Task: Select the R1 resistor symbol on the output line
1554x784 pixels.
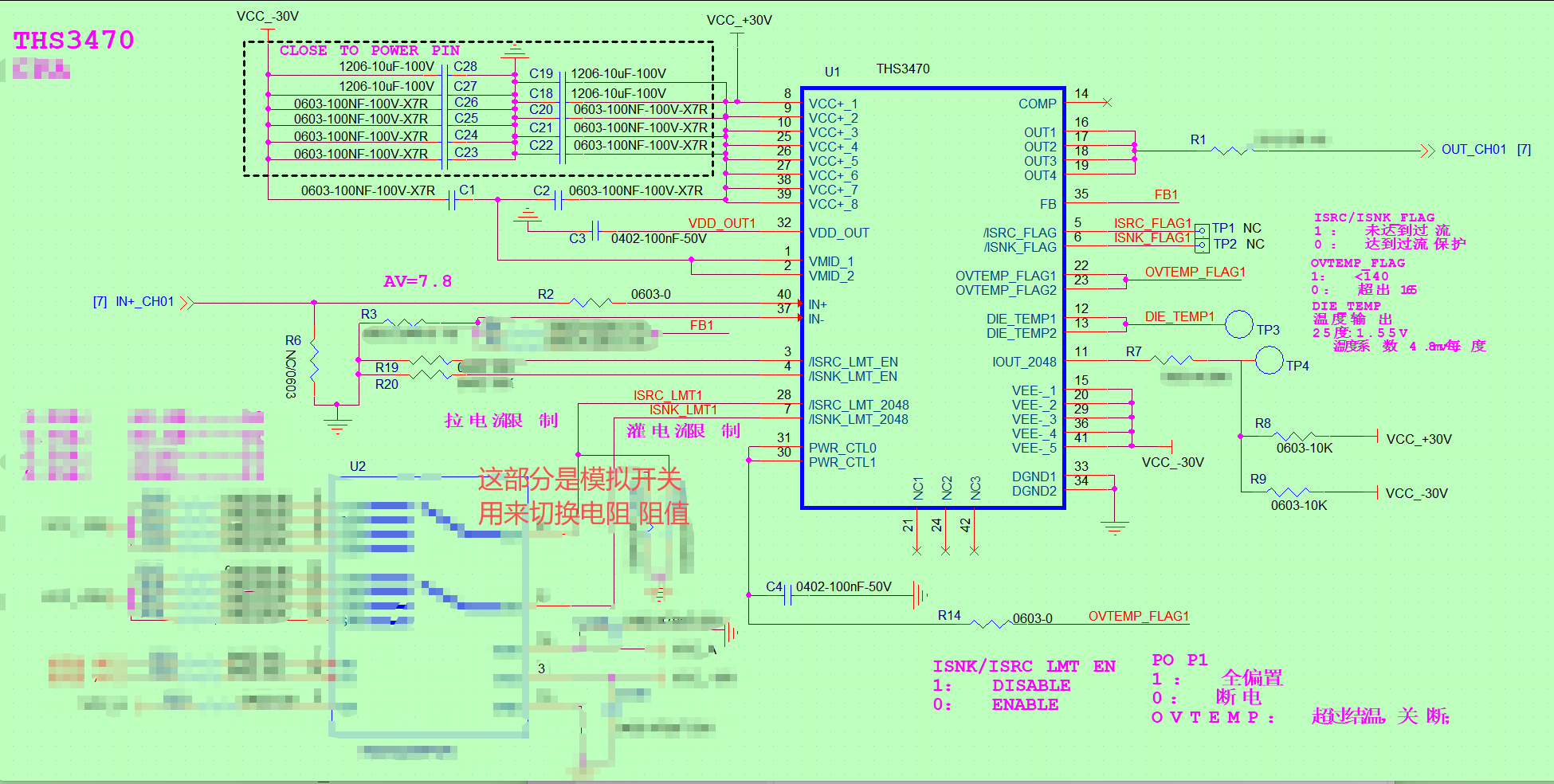Action: point(1230,150)
